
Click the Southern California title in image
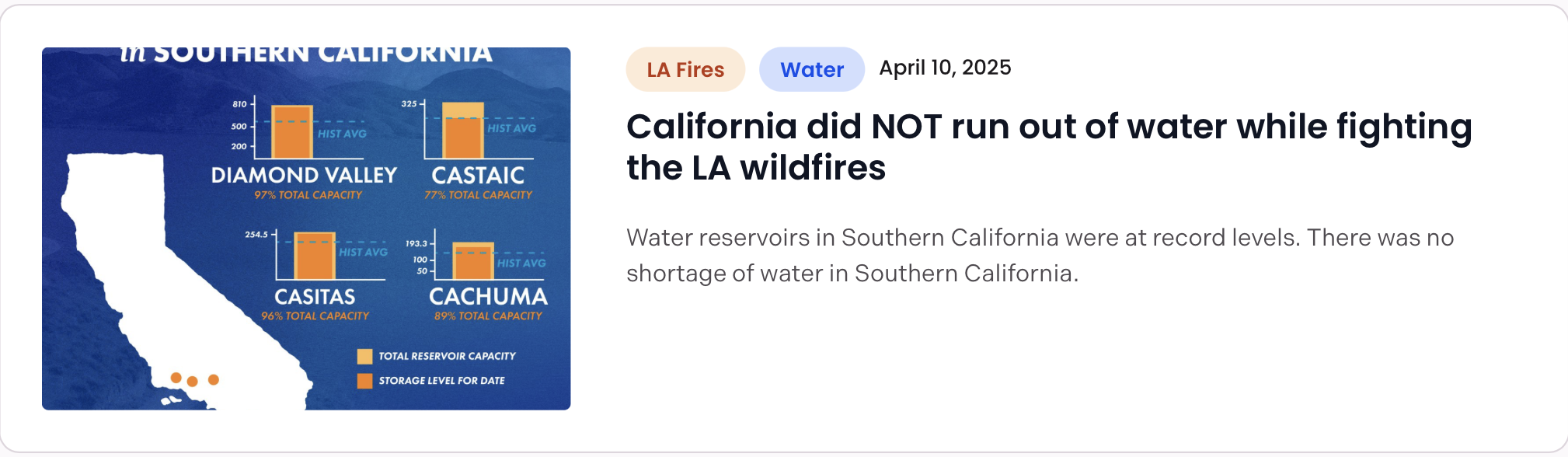[307, 54]
